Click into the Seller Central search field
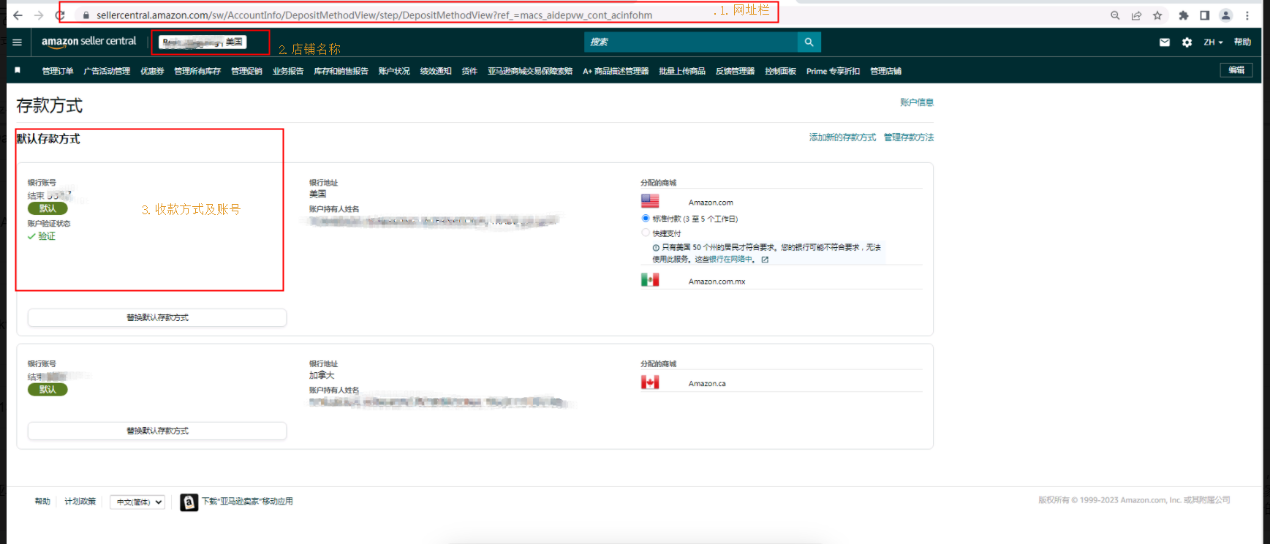Image resolution: width=1270 pixels, height=544 pixels. [690, 42]
